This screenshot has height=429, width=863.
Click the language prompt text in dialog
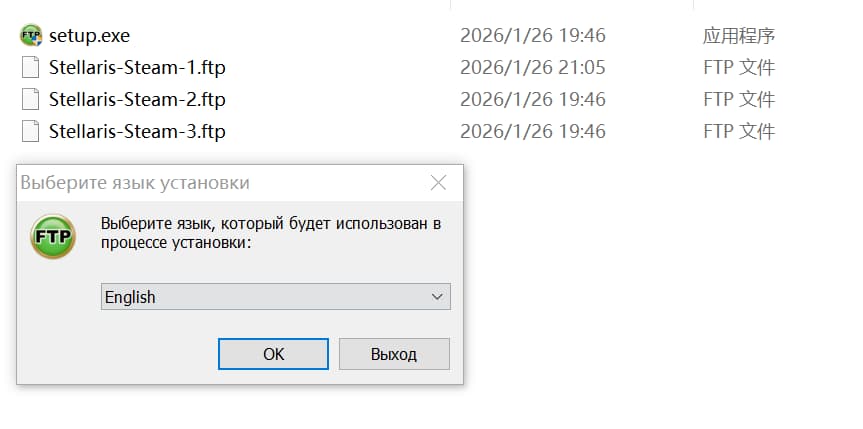click(270, 233)
